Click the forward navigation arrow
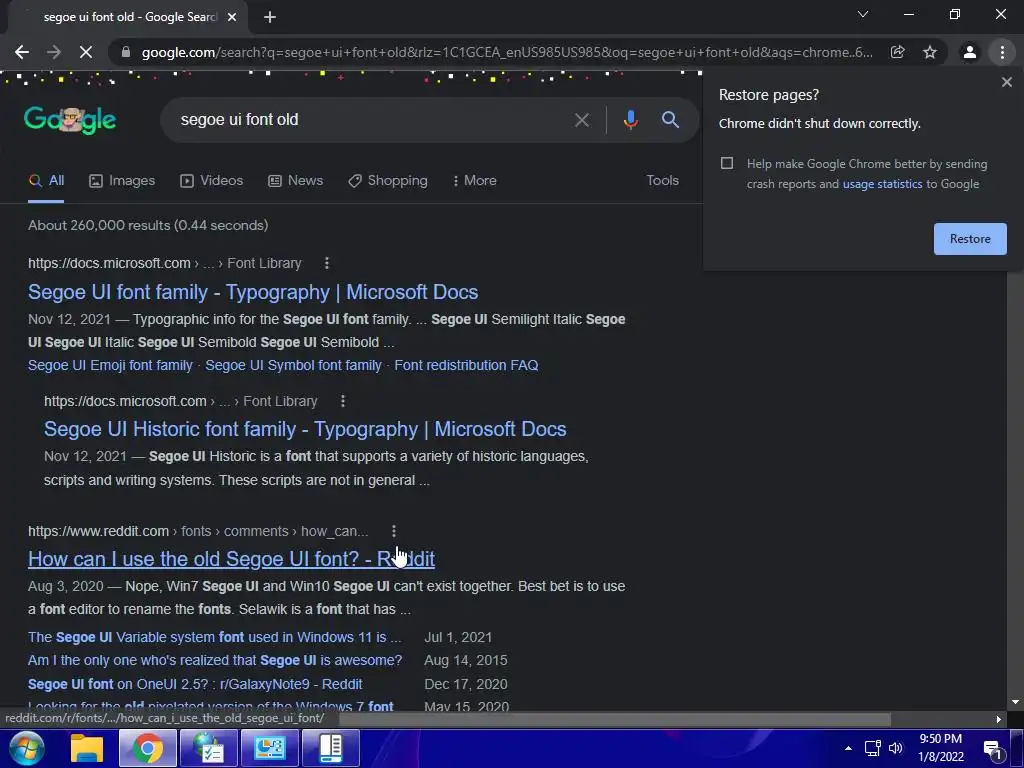The image size is (1024, 768). [x=54, y=52]
